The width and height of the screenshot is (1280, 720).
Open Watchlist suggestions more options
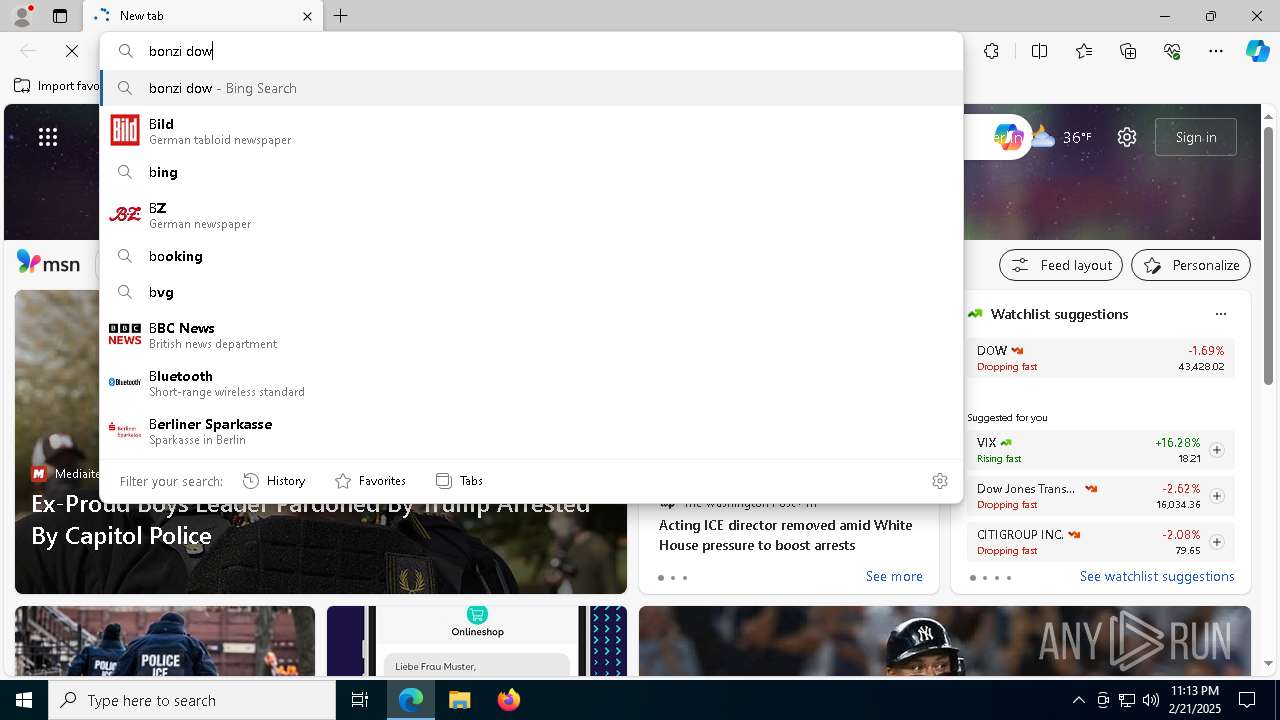[x=1220, y=314]
